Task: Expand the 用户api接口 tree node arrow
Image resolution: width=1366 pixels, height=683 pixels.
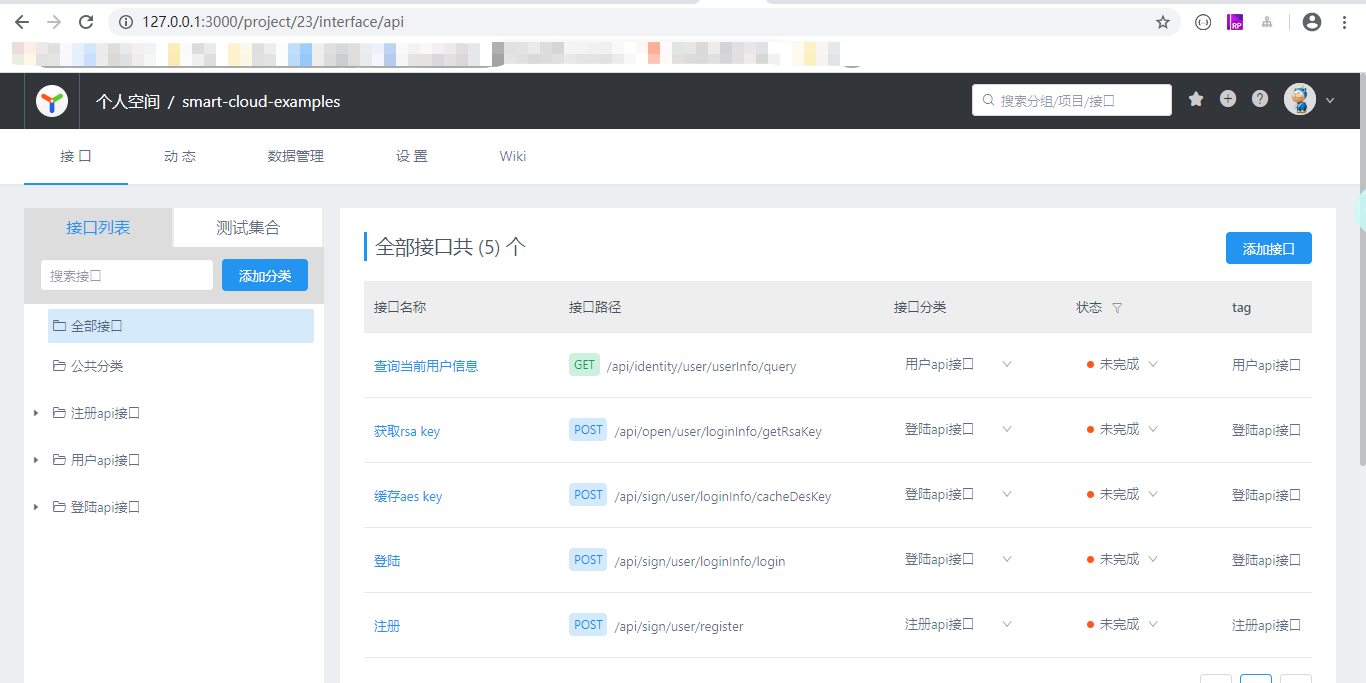Action: [36, 460]
